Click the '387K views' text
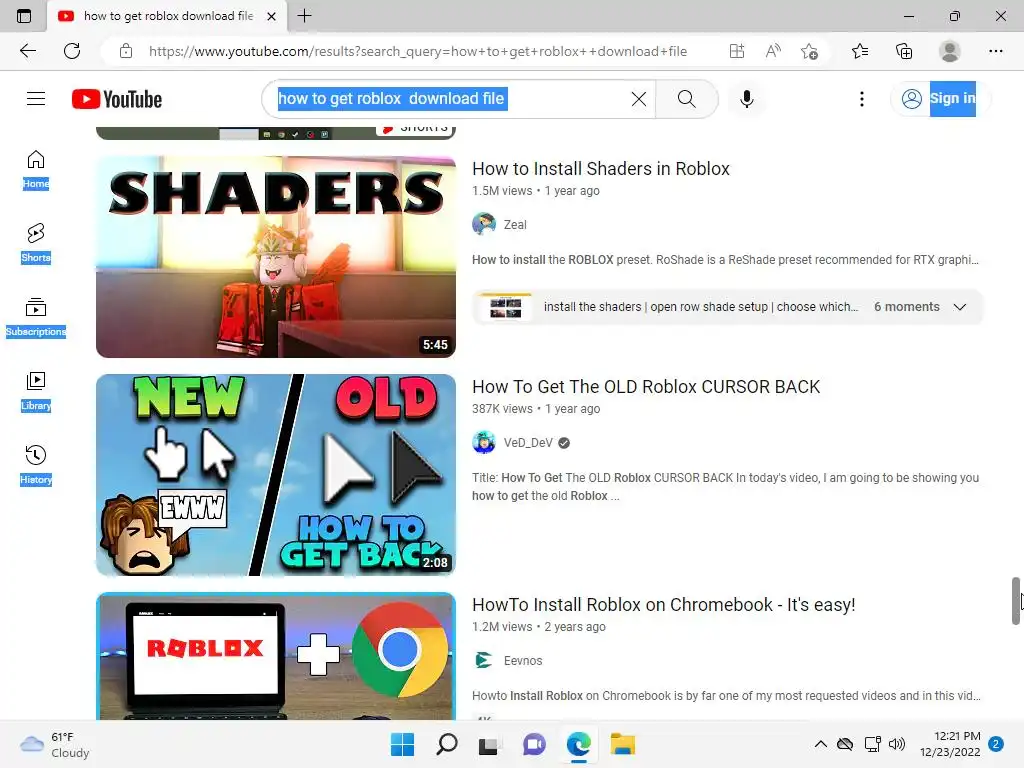 click(502, 409)
